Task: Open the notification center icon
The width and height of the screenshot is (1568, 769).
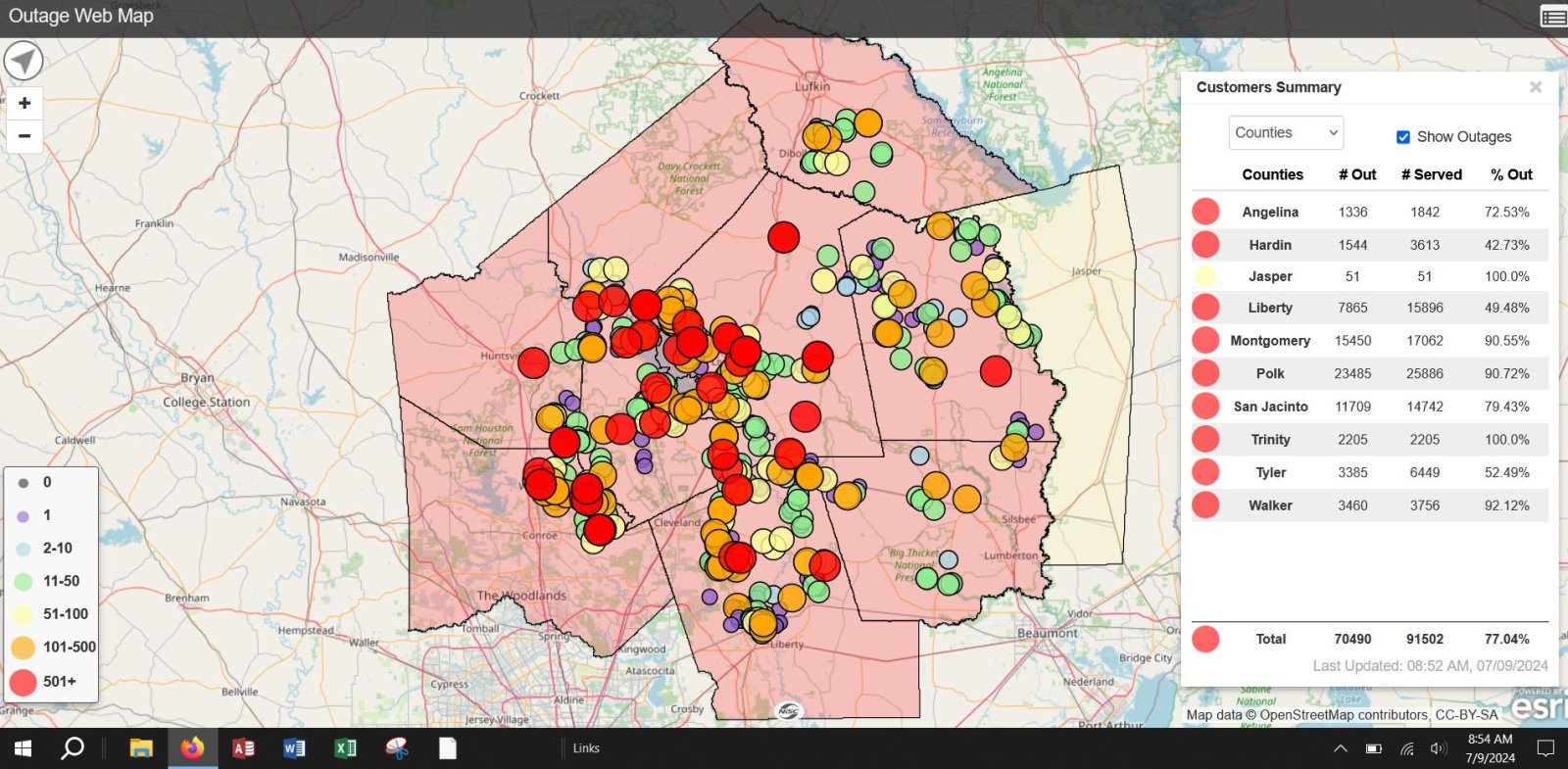Action: tap(1545, 748)
